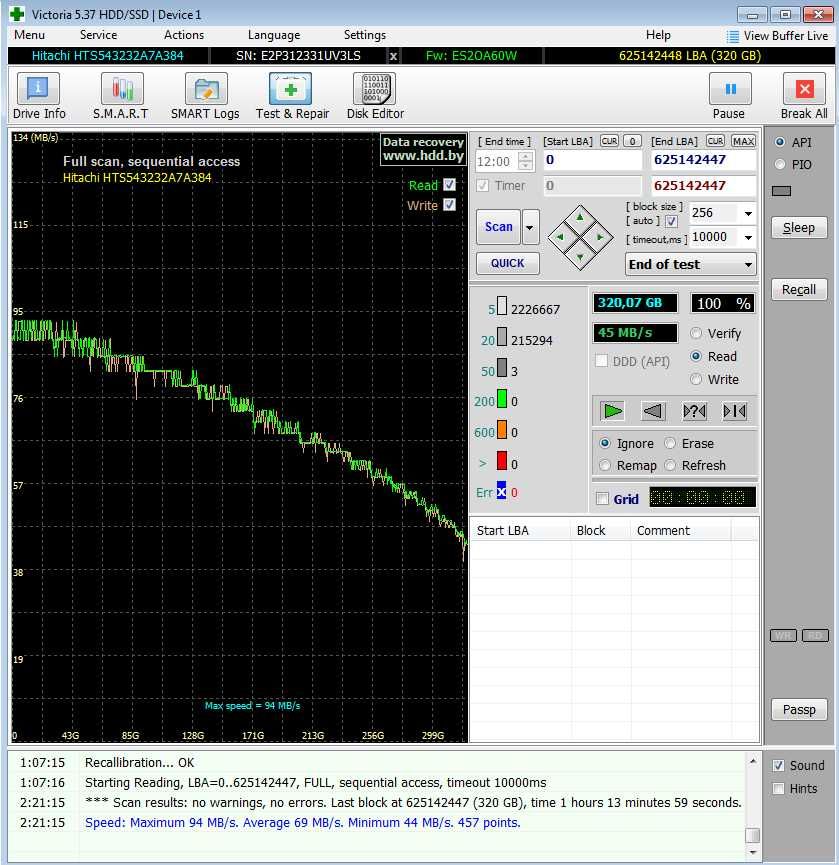The image size is (839, 865).
Task: Click the End LBA input field
Action: pyautogui.click(x=703, y=160)
